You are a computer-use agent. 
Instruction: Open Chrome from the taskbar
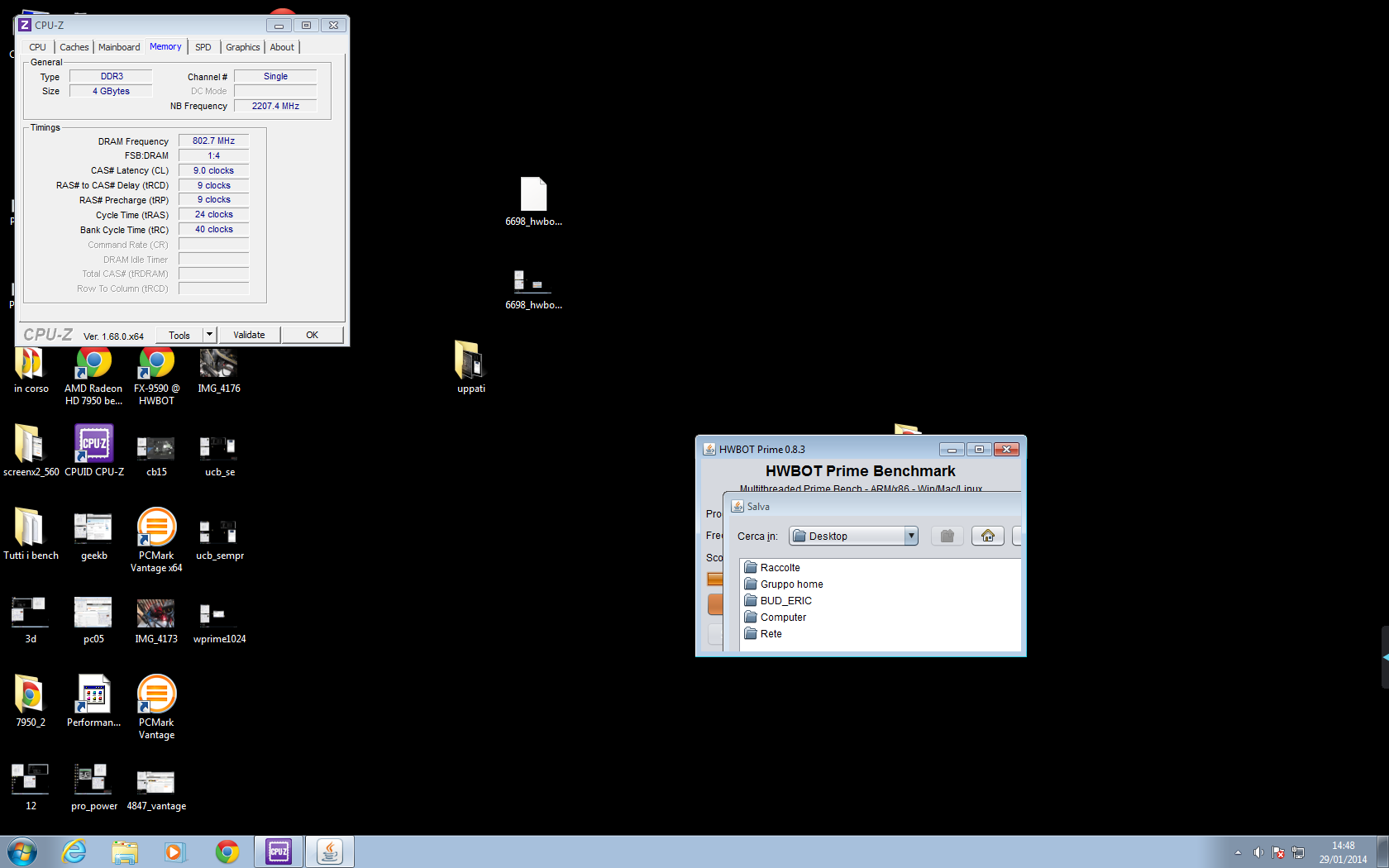coord(227,851)
